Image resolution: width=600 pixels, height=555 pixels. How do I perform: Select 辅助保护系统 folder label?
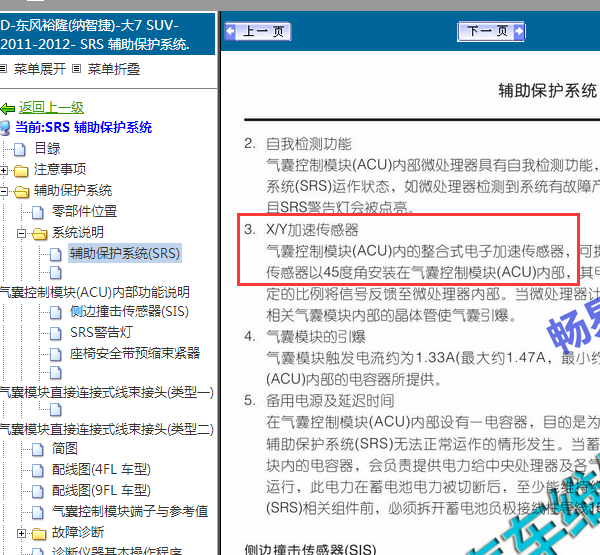click(x=73, y=191)
